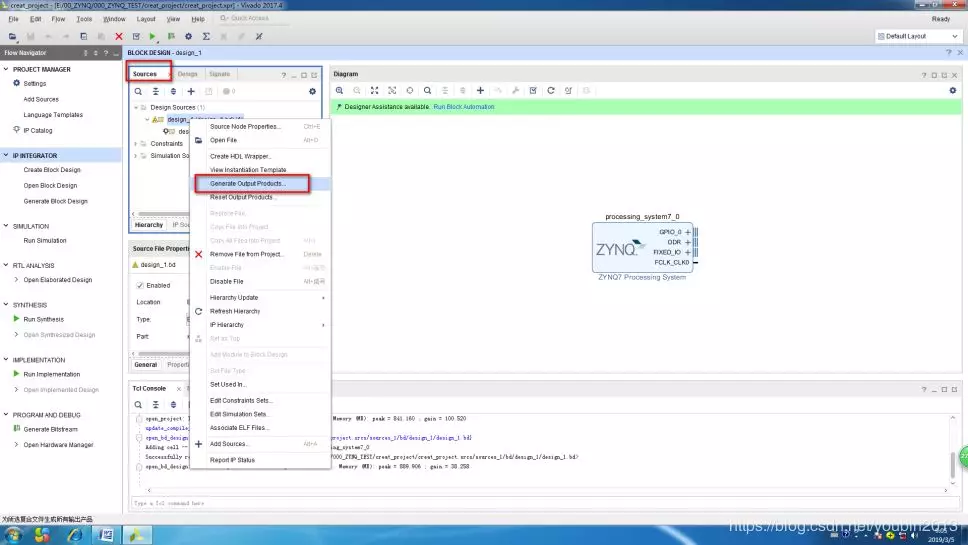968x545 pixels.
Task: Open the Flow menu
Action: click(58, 19)
